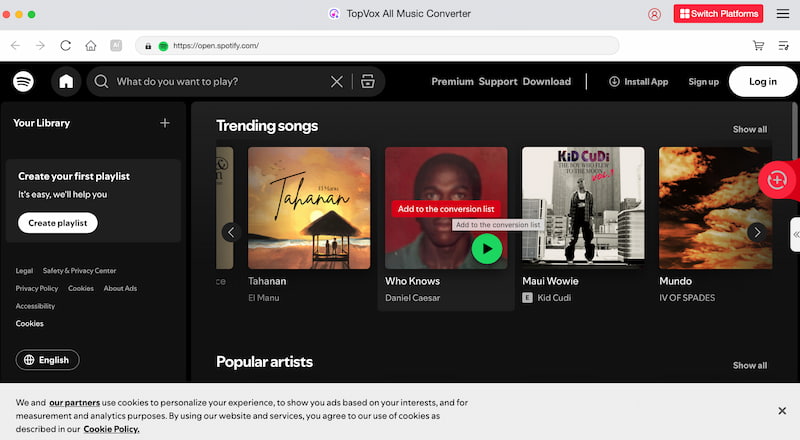
Task: Click the search magnifier icon
Action: tap(101, 81)
